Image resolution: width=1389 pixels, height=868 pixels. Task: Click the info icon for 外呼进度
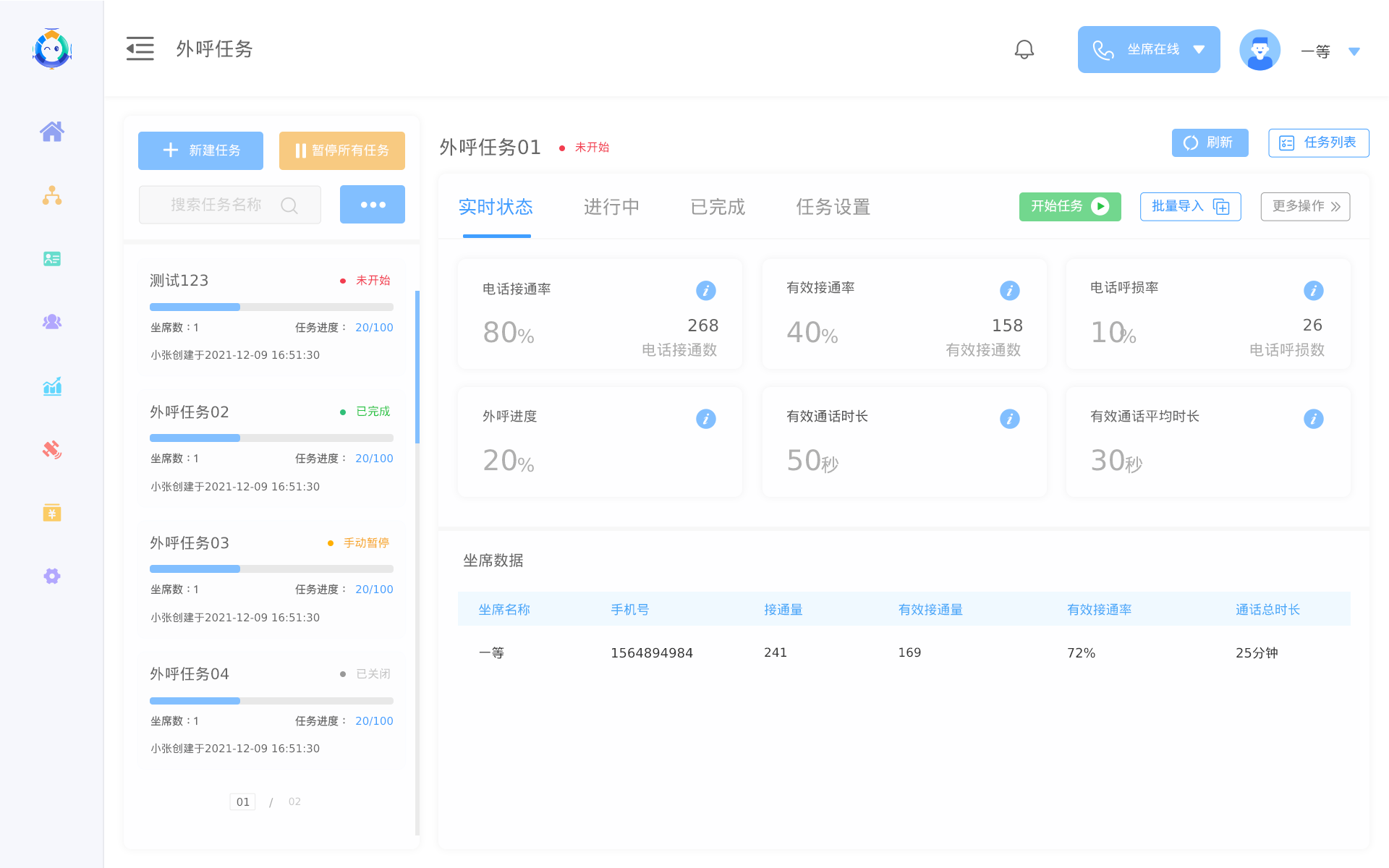click(706, 419)
